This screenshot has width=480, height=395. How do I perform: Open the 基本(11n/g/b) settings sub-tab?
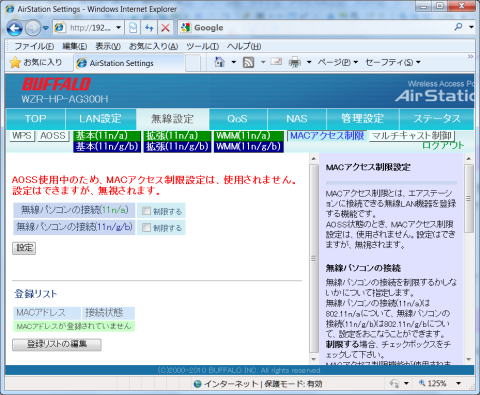[x=107, y=147]
